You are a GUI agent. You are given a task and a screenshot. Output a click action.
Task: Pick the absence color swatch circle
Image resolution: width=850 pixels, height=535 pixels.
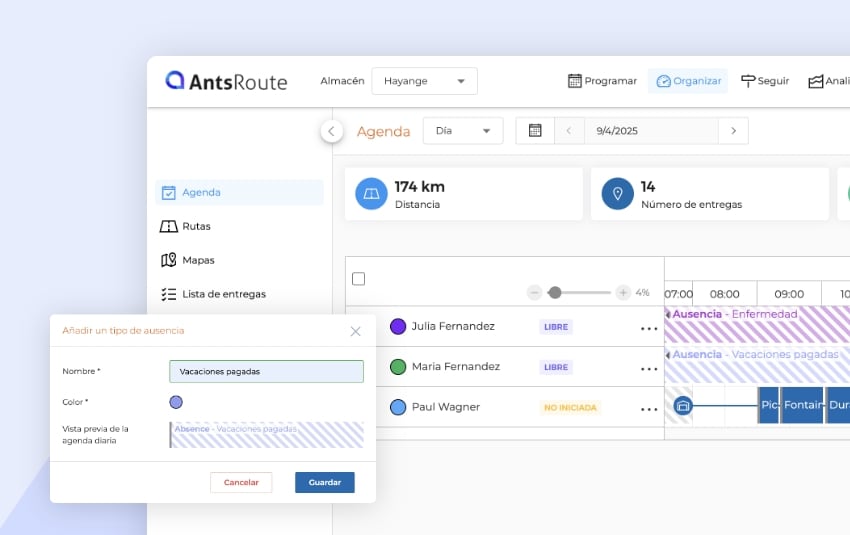(176, 402)
